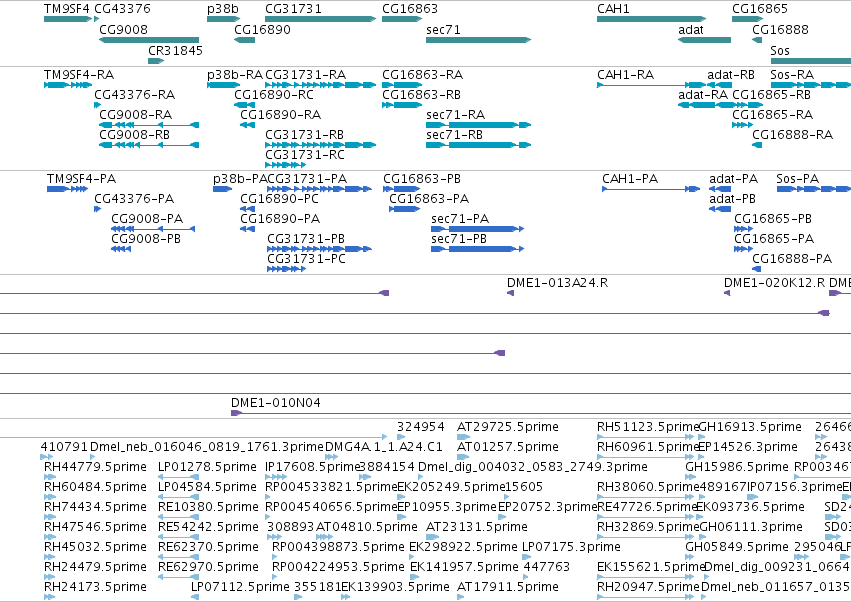The image size is (851, 602).
Task: Click the '324954' EST label
Action: (x=421, y=427)
